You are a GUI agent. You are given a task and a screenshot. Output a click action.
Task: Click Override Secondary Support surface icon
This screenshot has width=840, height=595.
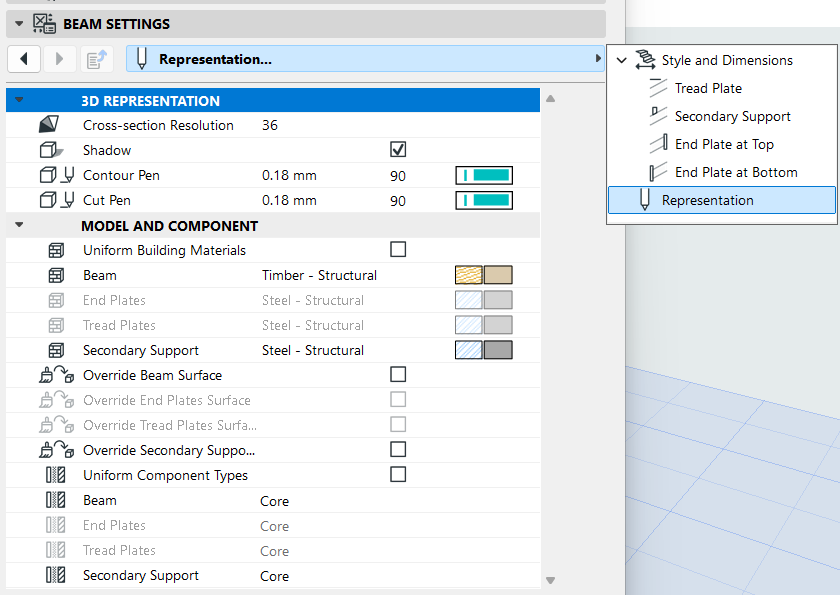(x=56, y=450)
